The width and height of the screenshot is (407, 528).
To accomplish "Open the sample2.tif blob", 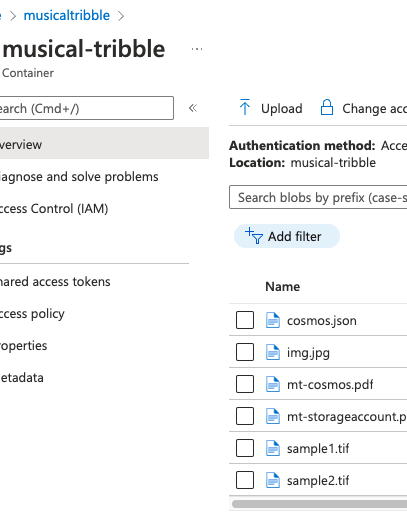I will (x=318, y=481).
